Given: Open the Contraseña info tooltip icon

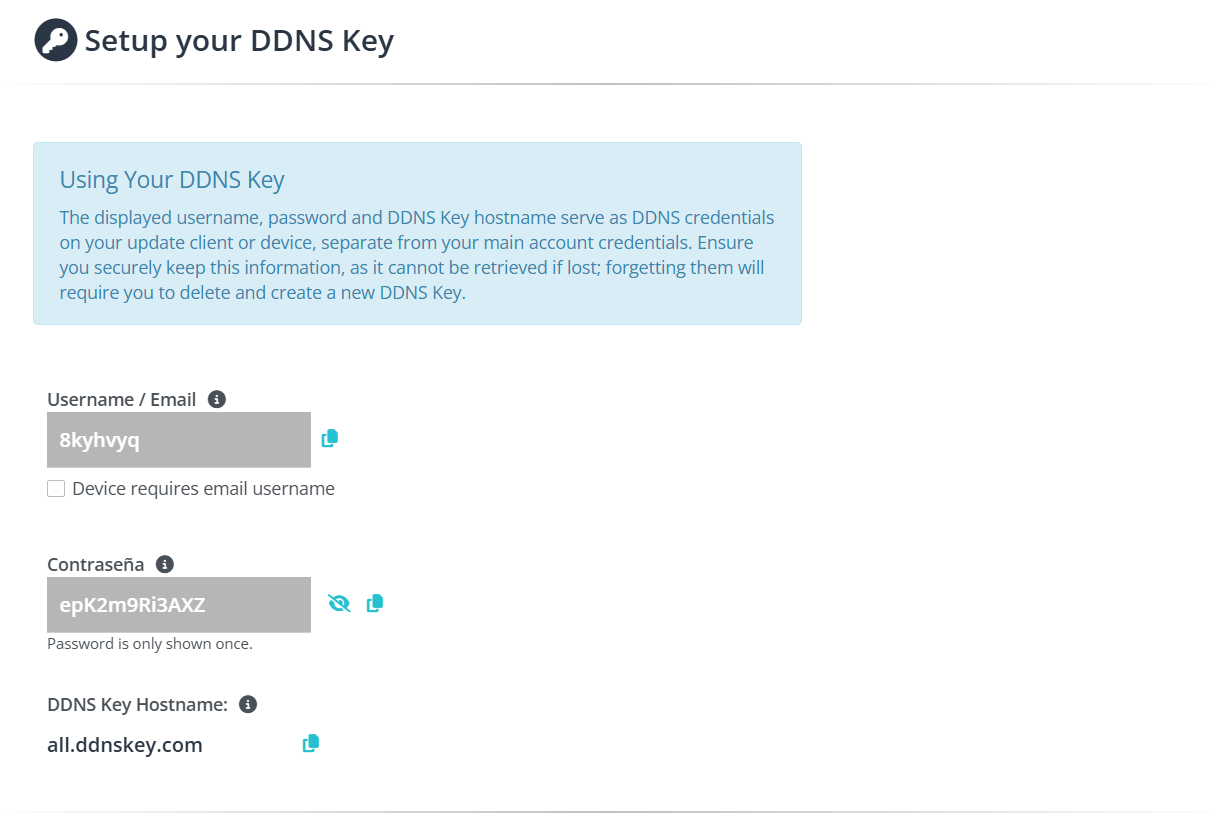Looking at the screenshot, I should pos(165,564).
